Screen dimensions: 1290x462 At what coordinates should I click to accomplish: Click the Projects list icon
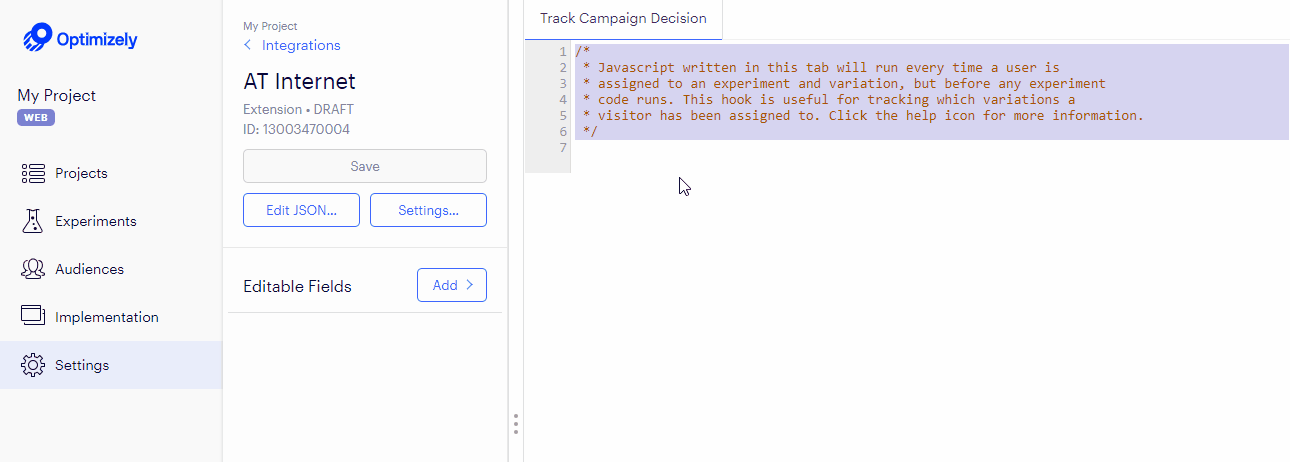tap(33, 173)
